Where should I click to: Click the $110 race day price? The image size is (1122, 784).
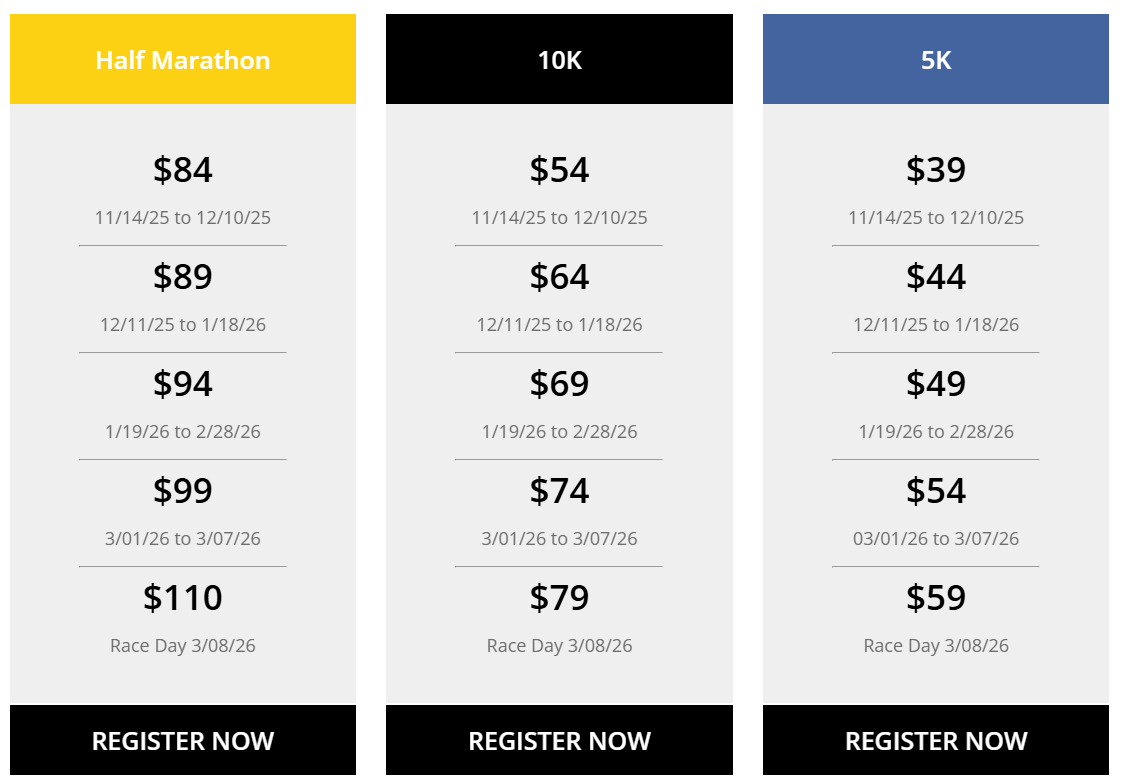click(x=183, y=598)
